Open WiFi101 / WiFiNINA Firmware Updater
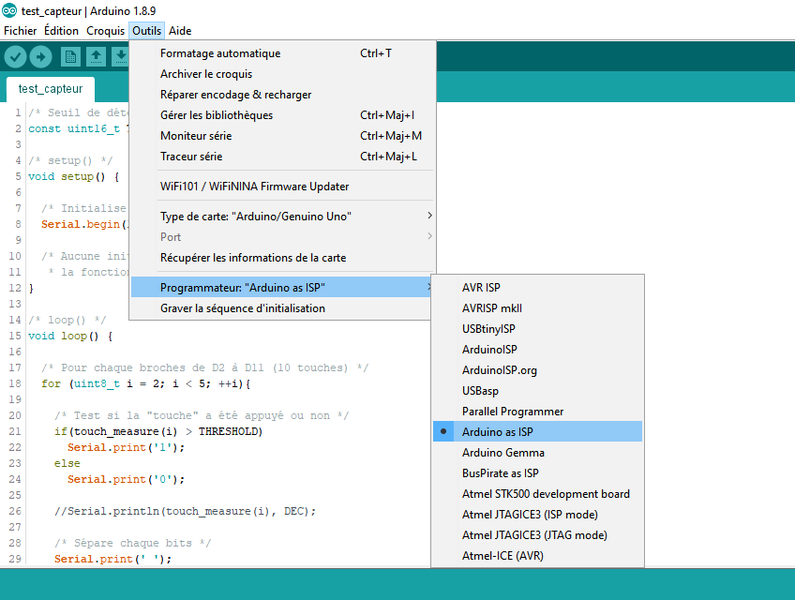Viewport: 795px width, 600px height. (x=254, y=187)
